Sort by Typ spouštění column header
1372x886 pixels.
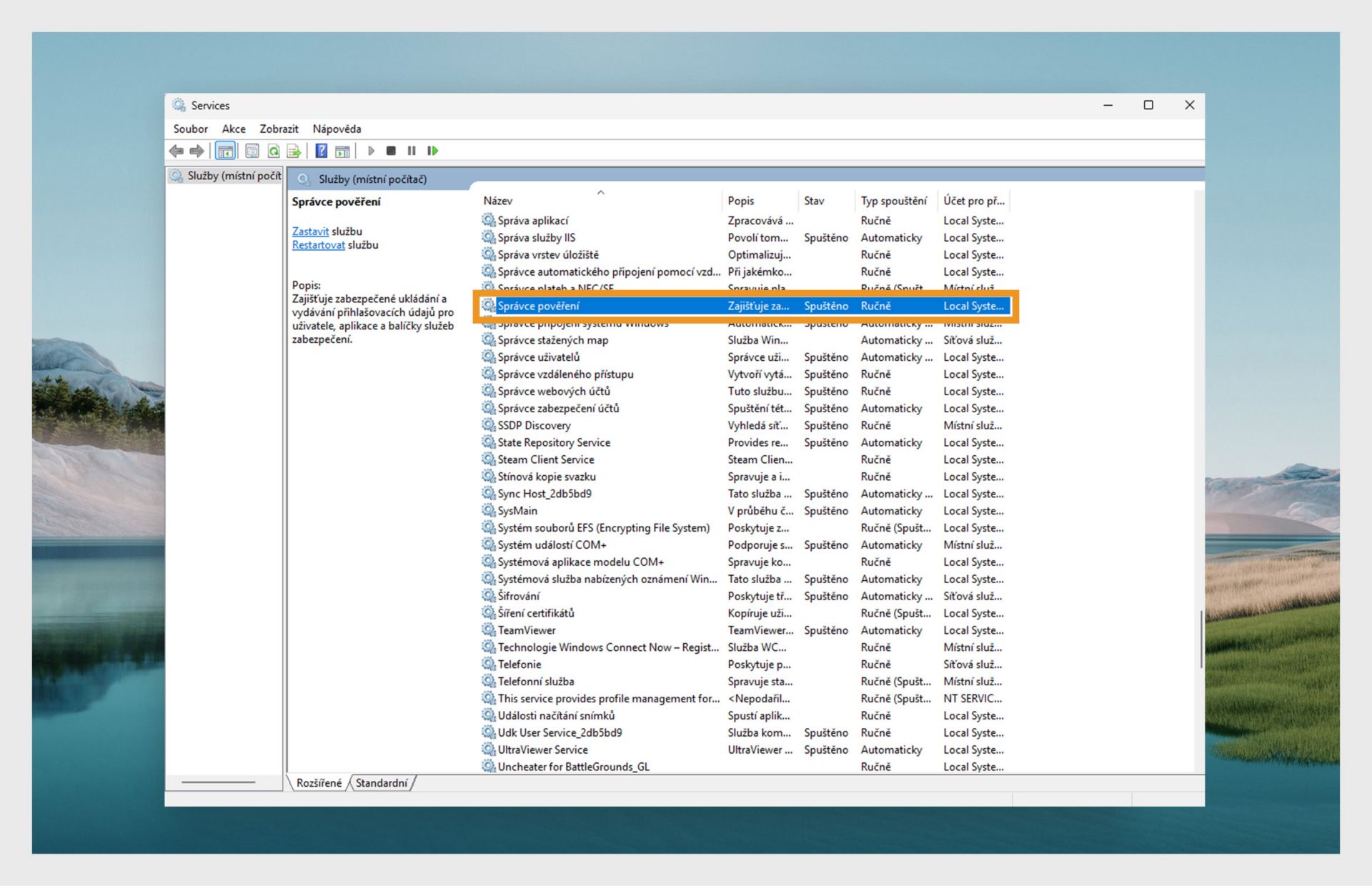click(x=893, y=201)
